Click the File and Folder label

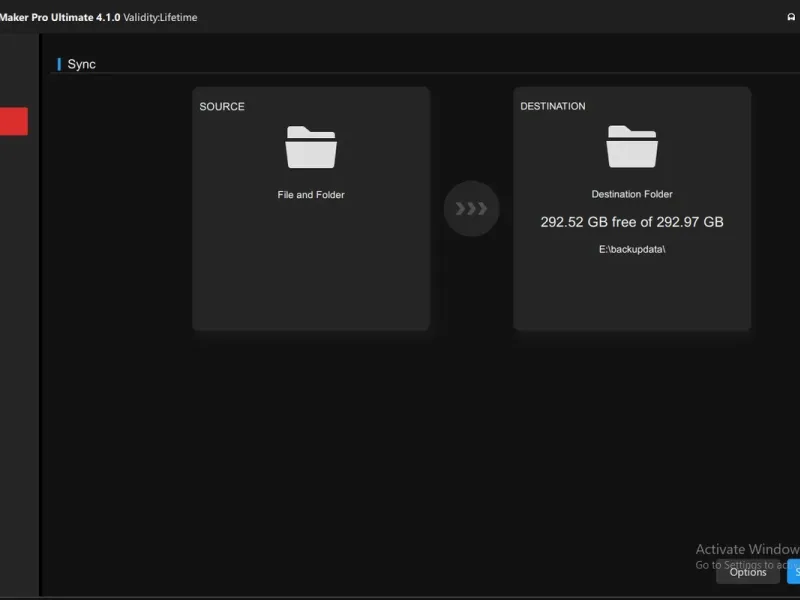point(311,194)
